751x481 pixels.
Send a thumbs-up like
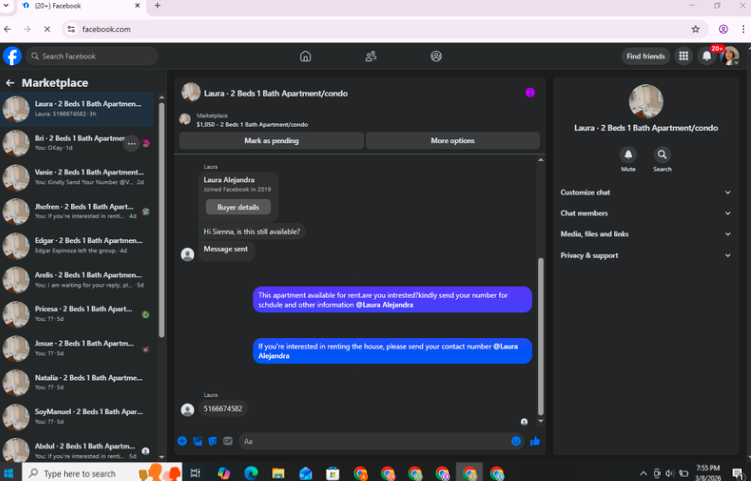[535, 441]
